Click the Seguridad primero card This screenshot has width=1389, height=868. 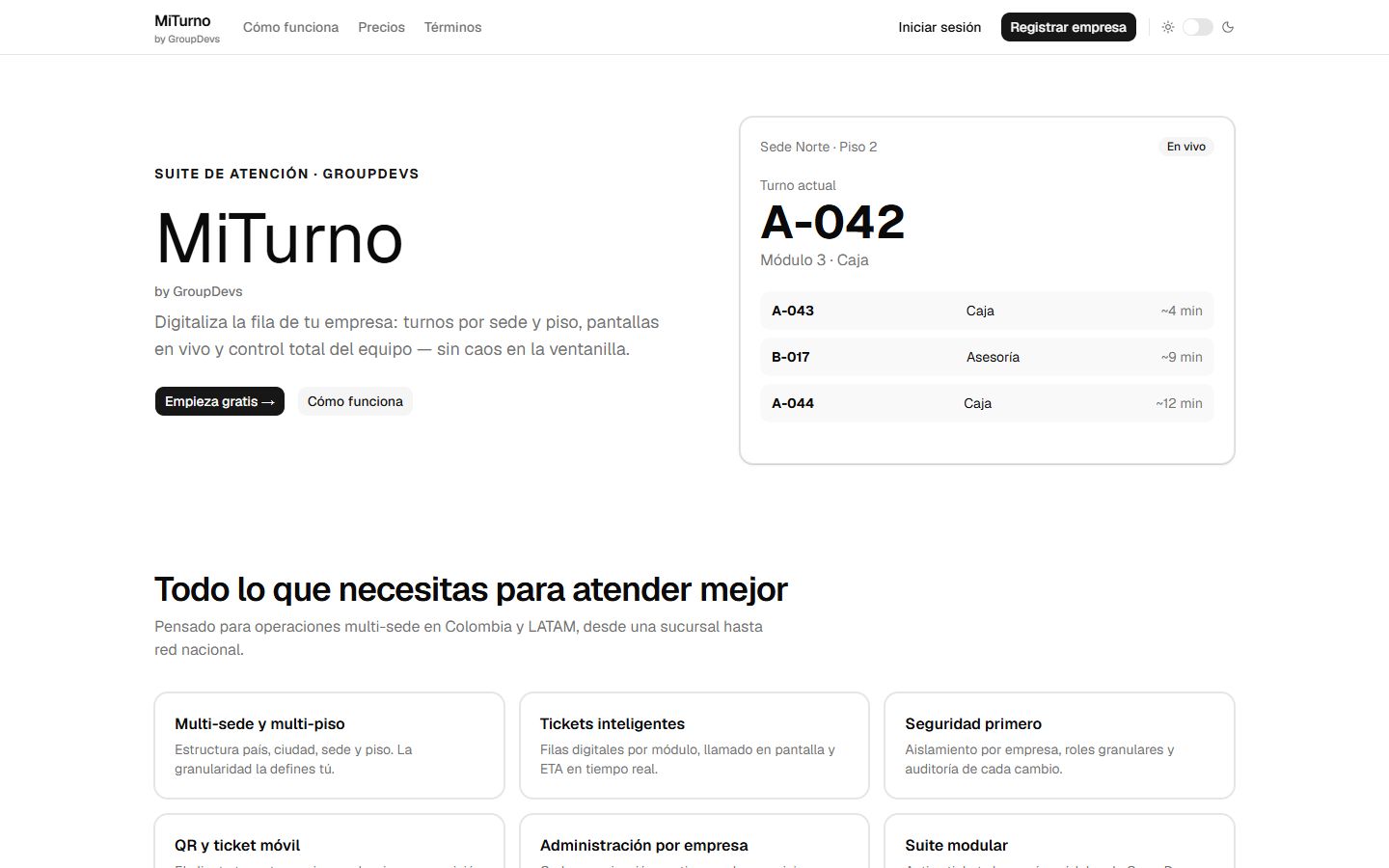click(x=1059, y=746)
